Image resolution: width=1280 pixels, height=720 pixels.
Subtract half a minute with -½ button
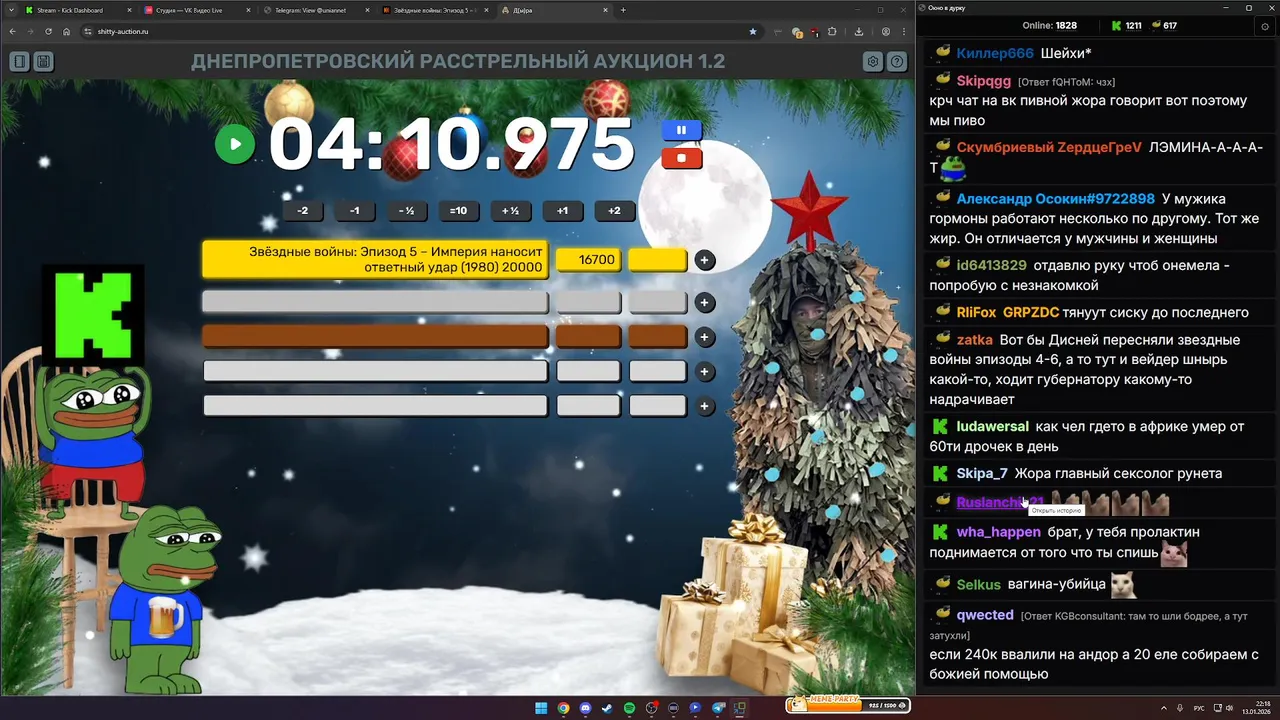[406, 211]
